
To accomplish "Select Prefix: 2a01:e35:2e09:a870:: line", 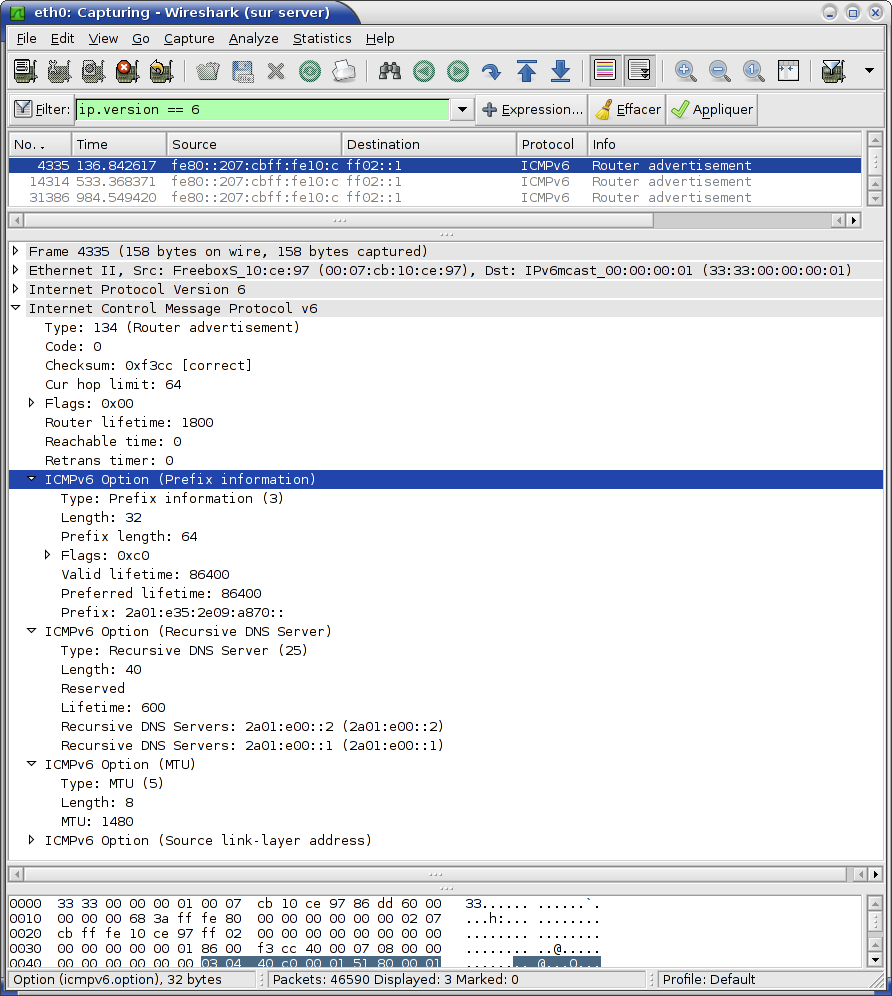I will (x=172, y=612).
